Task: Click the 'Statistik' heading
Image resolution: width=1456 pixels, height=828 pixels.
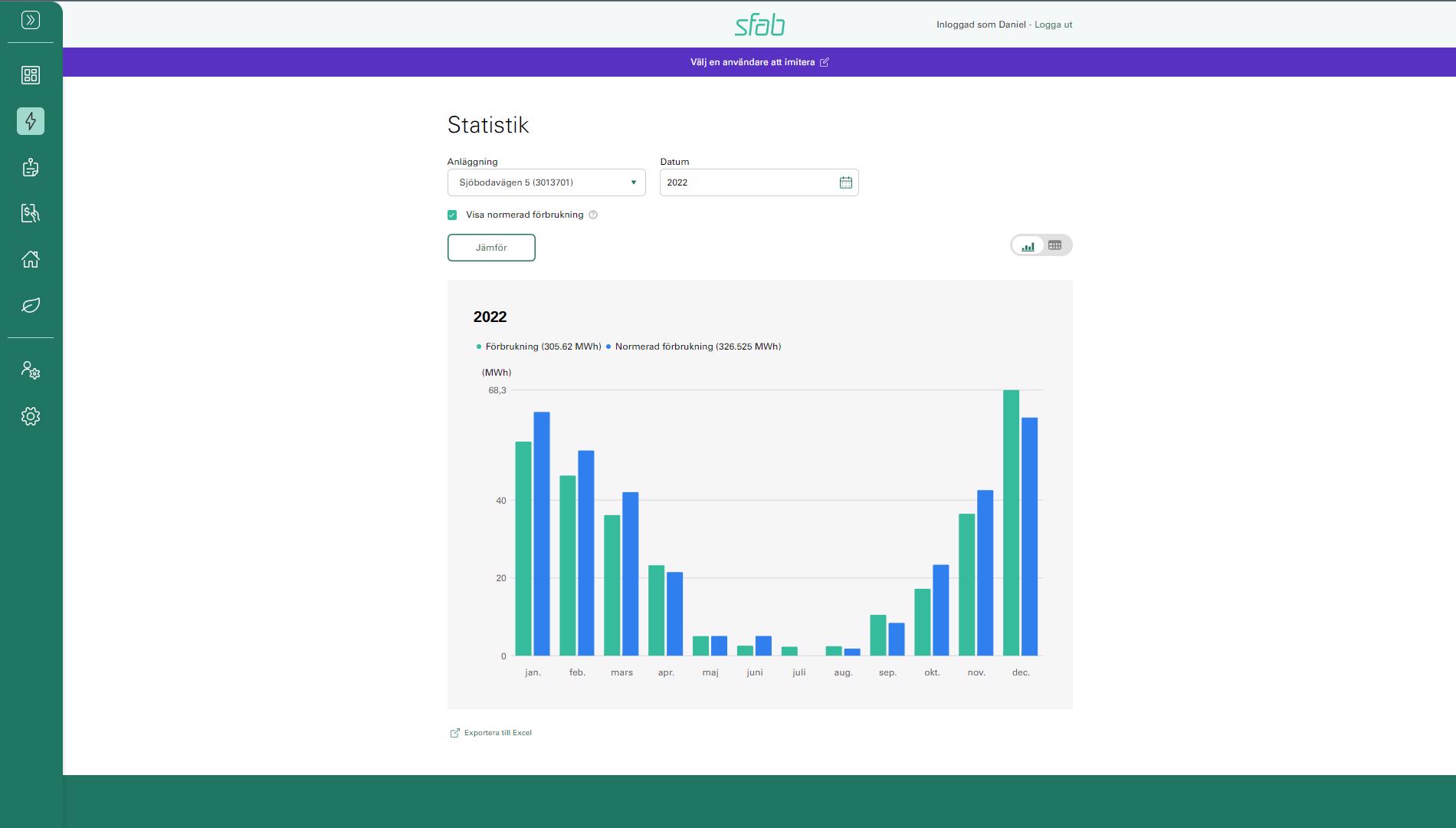Action: 488,125
